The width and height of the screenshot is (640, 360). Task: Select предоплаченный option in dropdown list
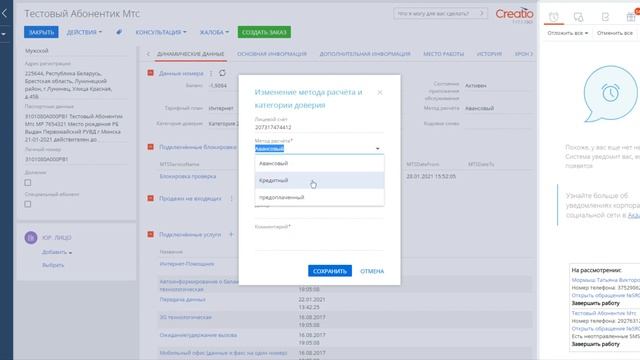[319, 197]
